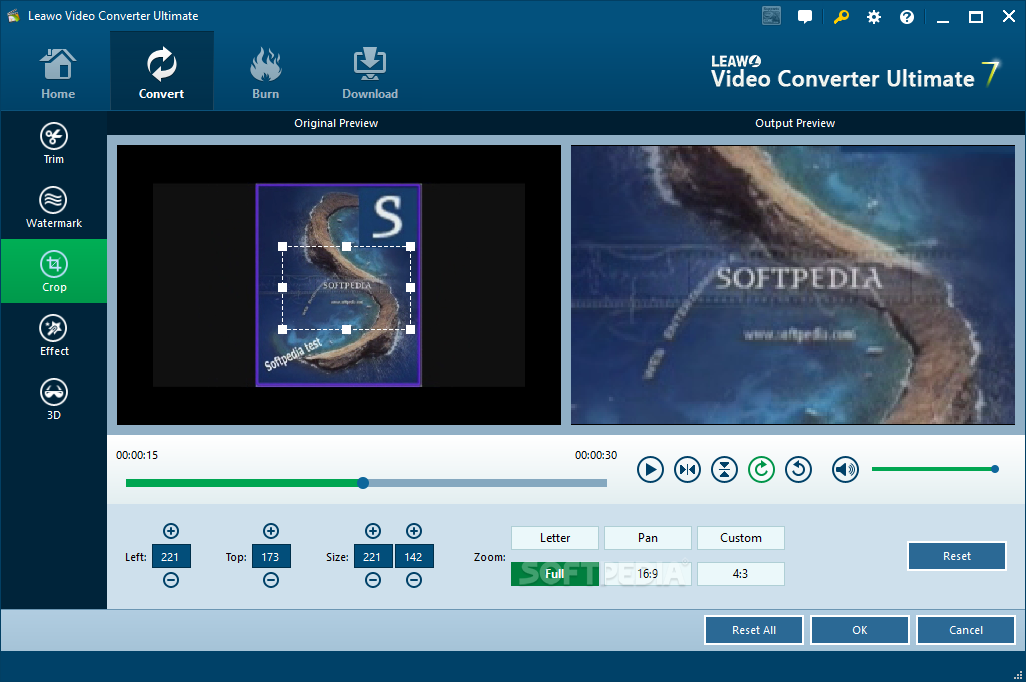Click the Top value field

pyautogui.click(x=271, y=556)
